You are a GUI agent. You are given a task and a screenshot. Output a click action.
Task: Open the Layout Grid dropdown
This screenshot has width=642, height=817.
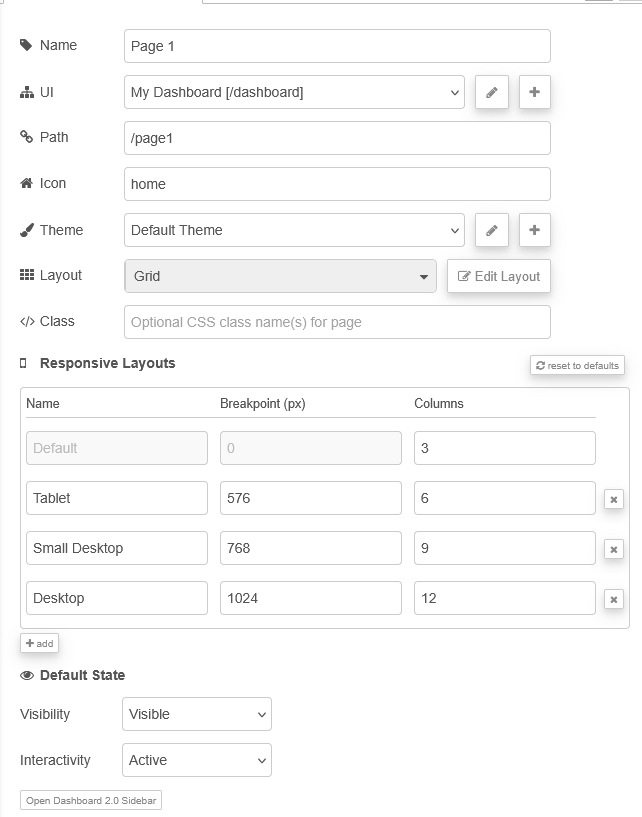pyautogui.click(x=280, y=276)
